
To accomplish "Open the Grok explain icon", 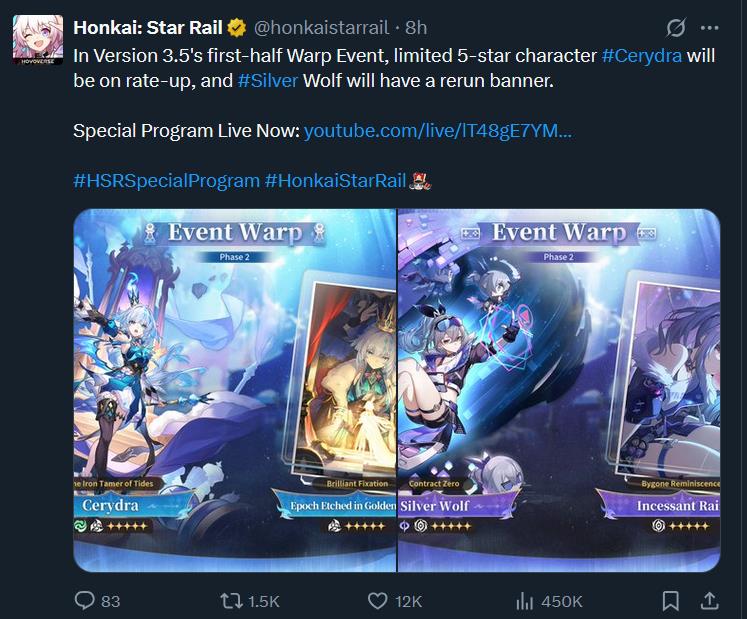I will 676,28.
